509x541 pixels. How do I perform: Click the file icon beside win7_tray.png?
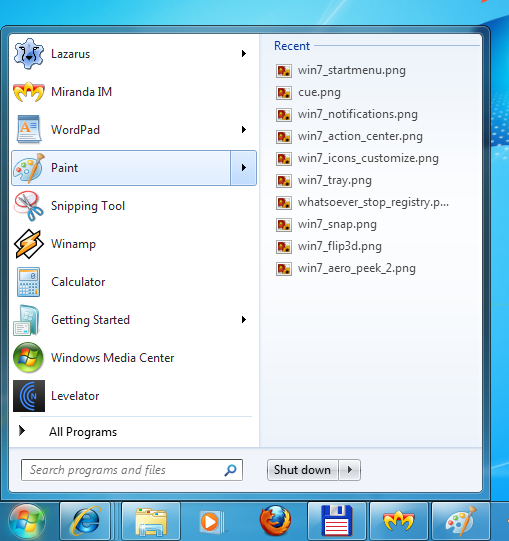pos(284,180)
